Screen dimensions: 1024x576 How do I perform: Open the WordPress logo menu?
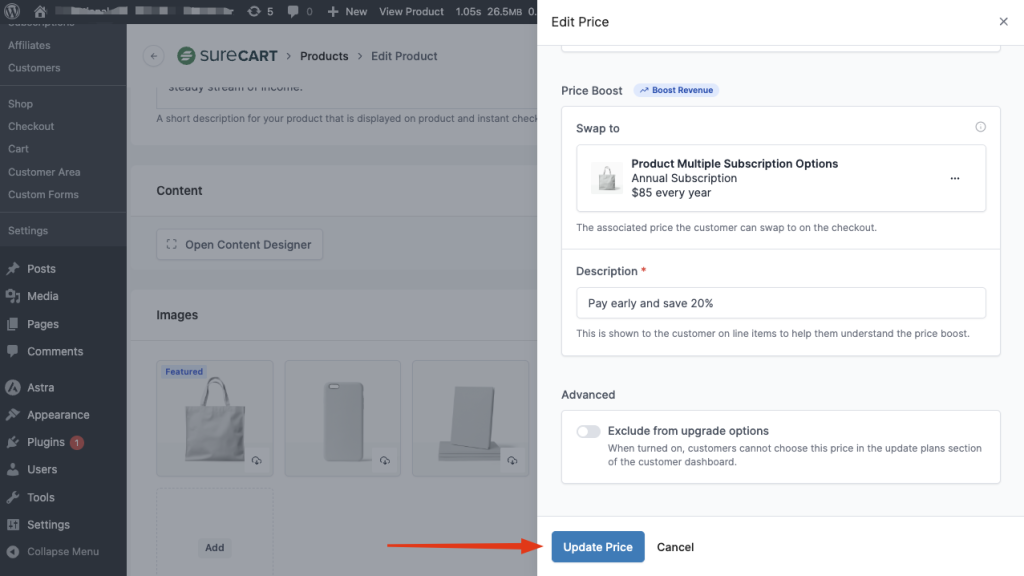[12, 11]
